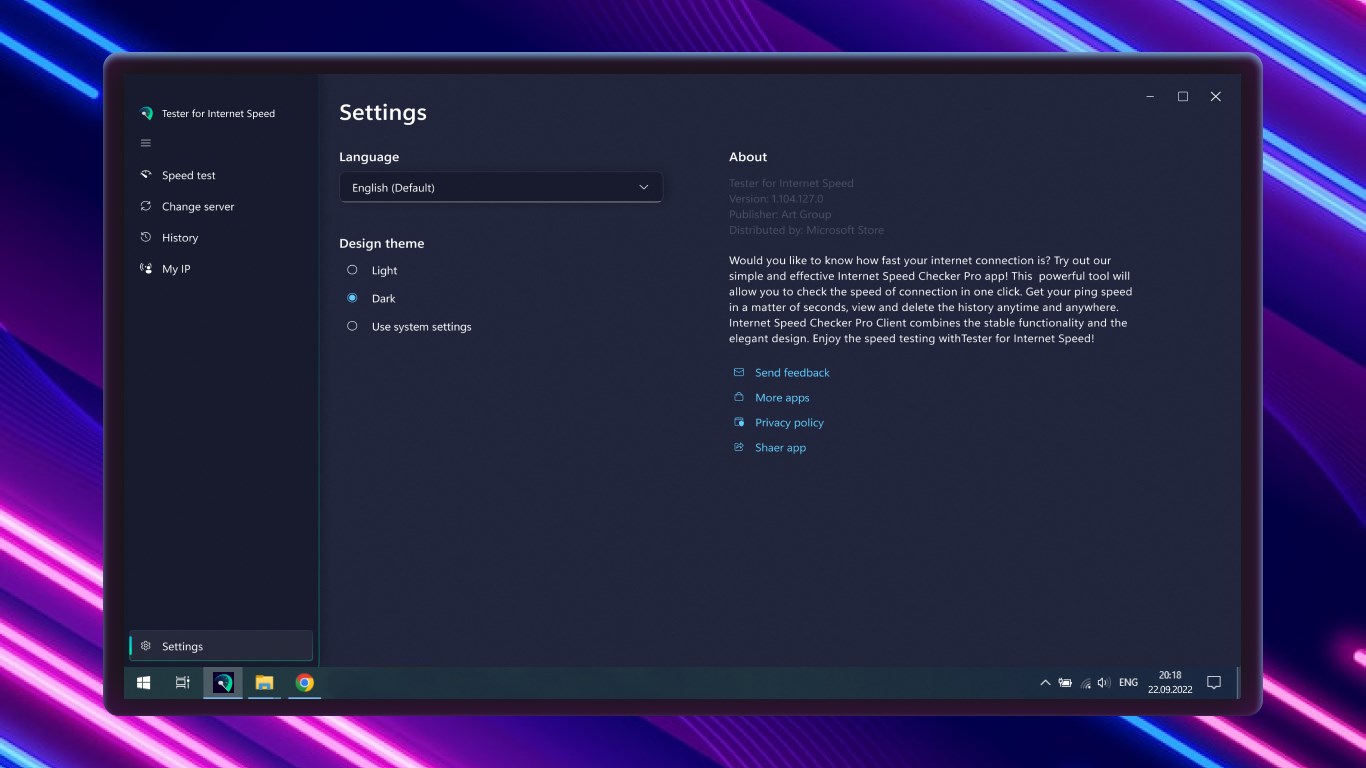Viewport: 1366px width, 768px height.
Task: Minimize the app window
Action: coord(1150,96)
